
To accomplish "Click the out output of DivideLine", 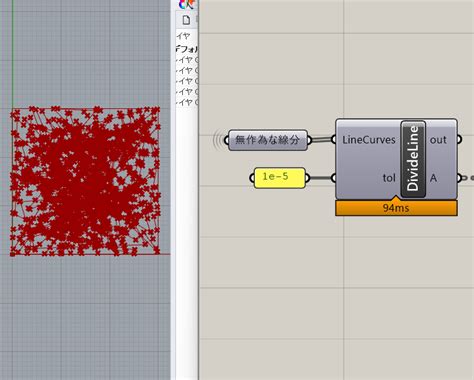I will [x=438, y=140].
